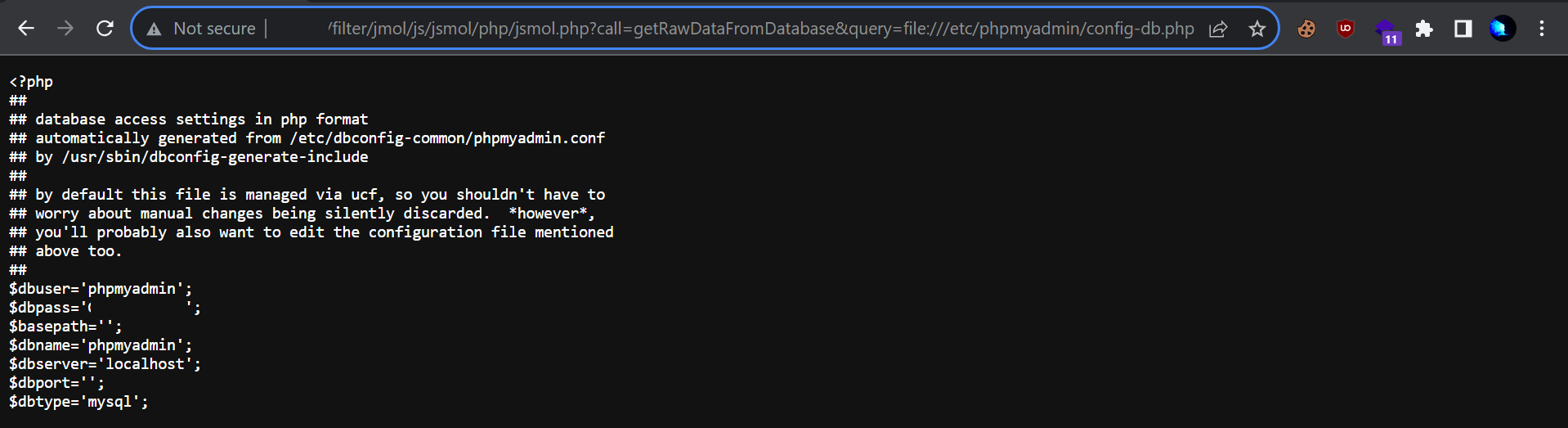Reload the current page
Viewport: 1568px width, 428px height.
click(105, 29)
